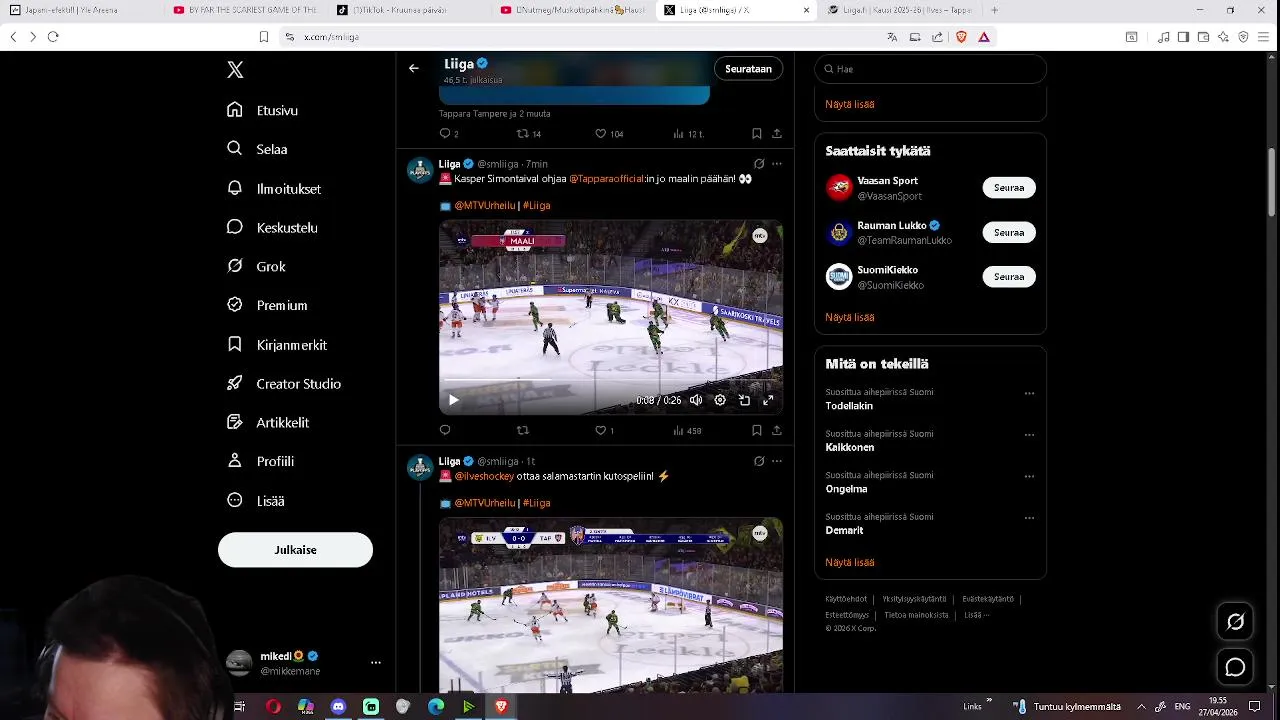Image resolution: width=1280 pixels, height=720 pixels.
Task: Open more menu on the 7min Liiga post
Action: [777, 164]
